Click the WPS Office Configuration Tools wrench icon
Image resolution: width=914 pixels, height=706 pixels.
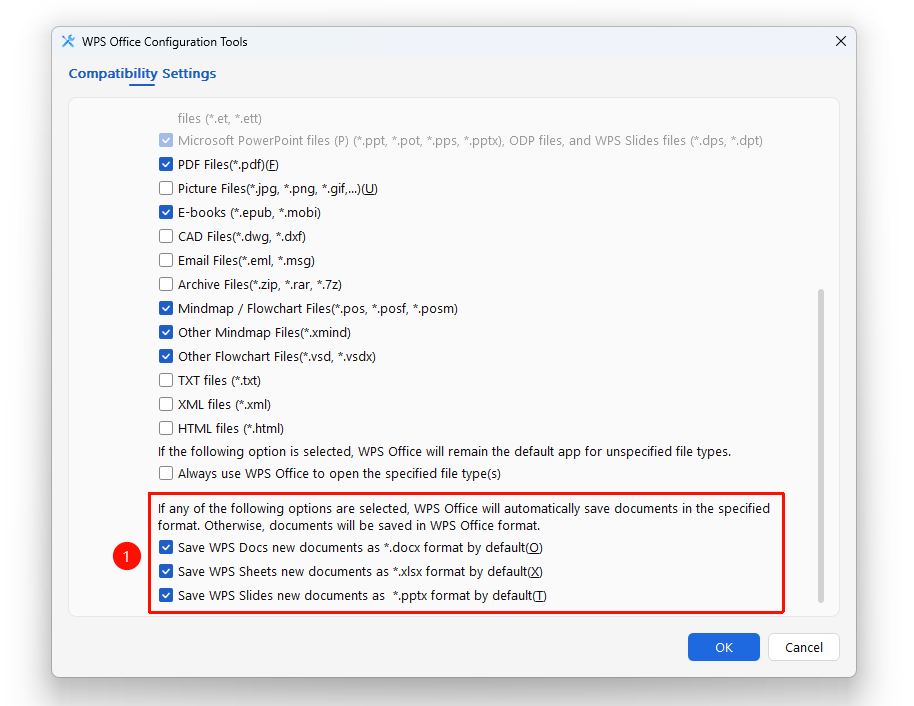[x=68, y=41]
